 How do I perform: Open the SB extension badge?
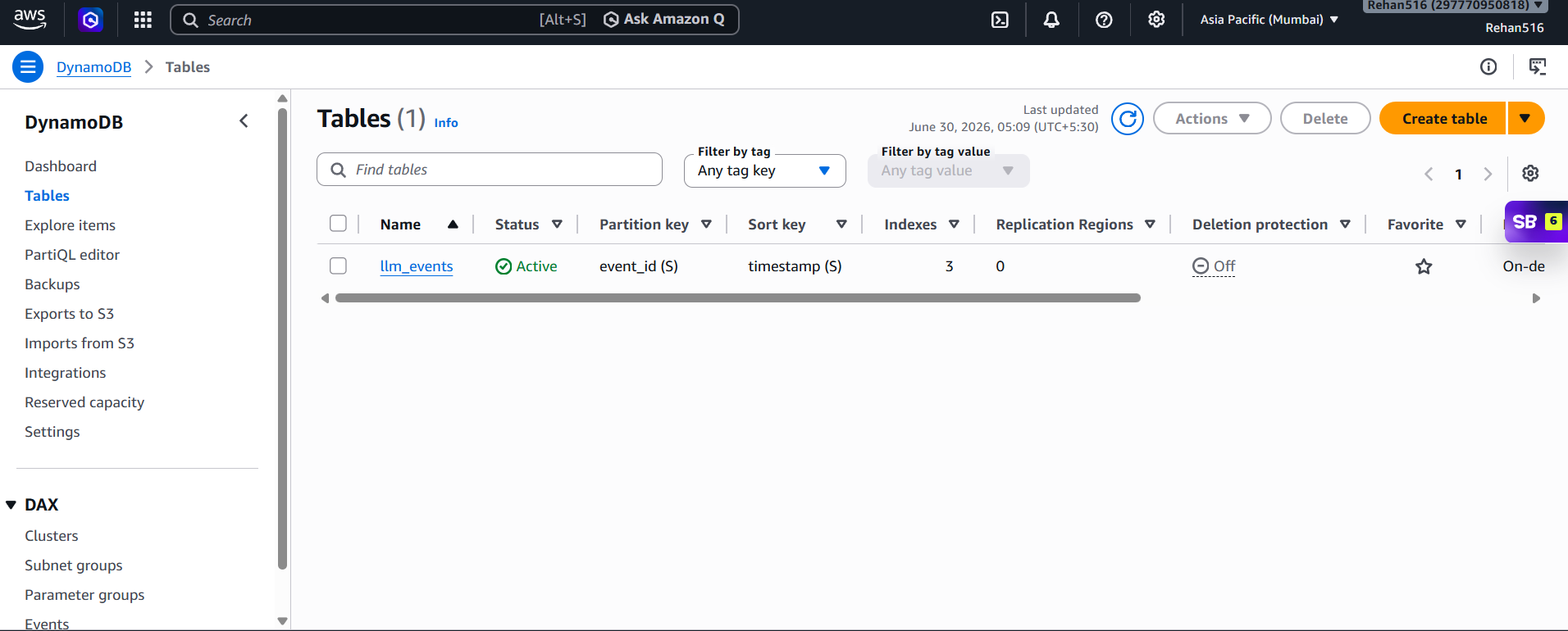pyautogui.click(x=1536, y=222)
